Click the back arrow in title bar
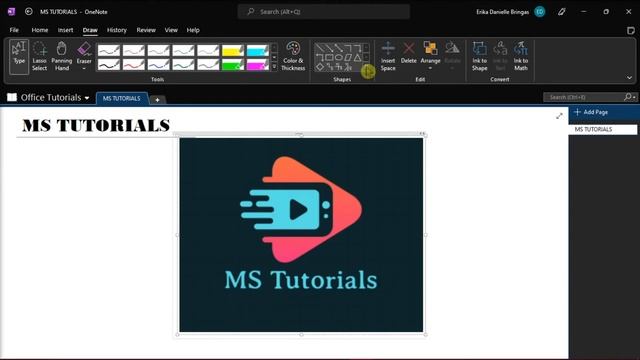Image resolution: width=640 pixels, height=360 pixels. coord(29,11)
